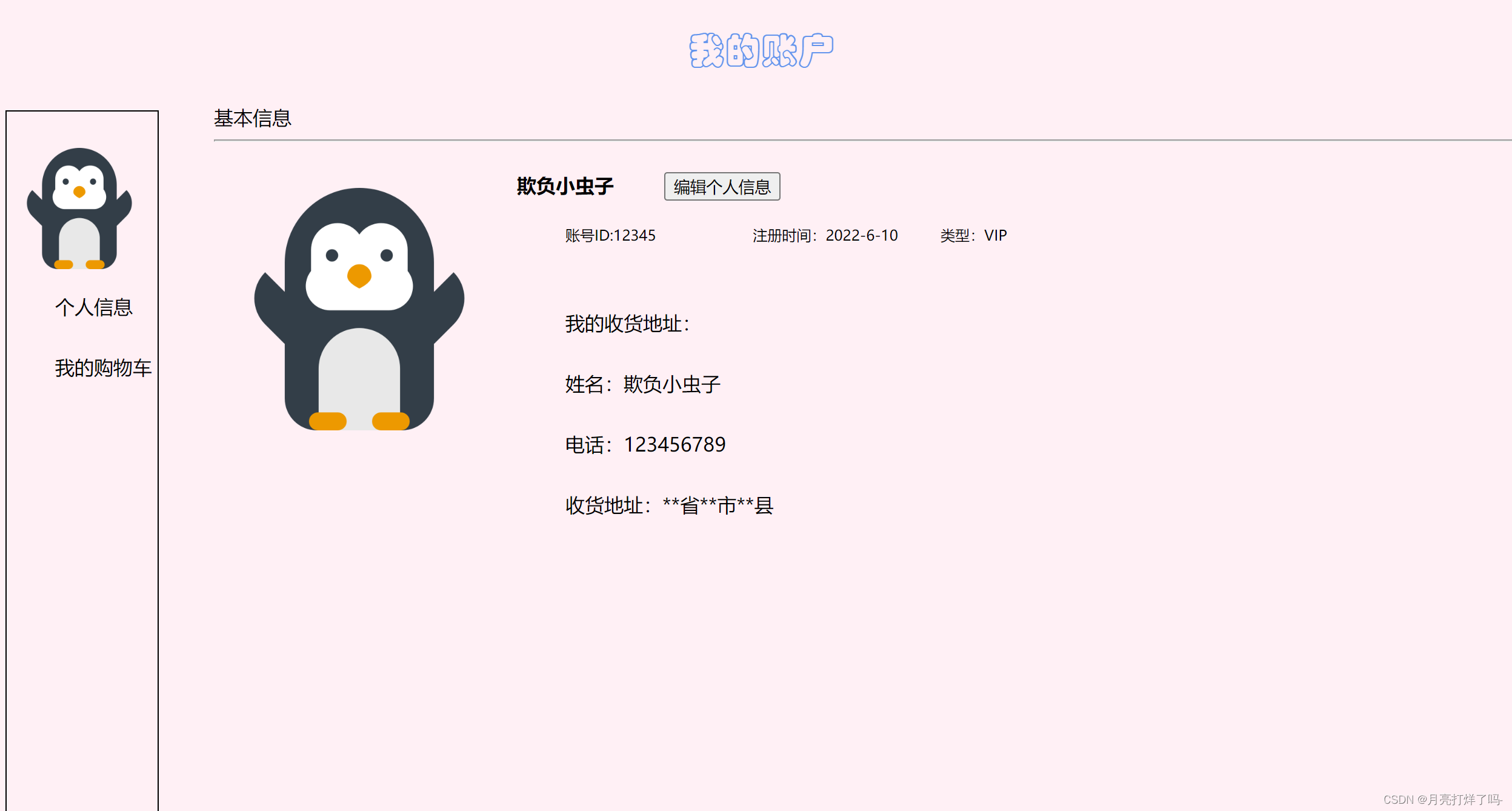Click the small penguin avatar in sidebar

coord(79,209)
